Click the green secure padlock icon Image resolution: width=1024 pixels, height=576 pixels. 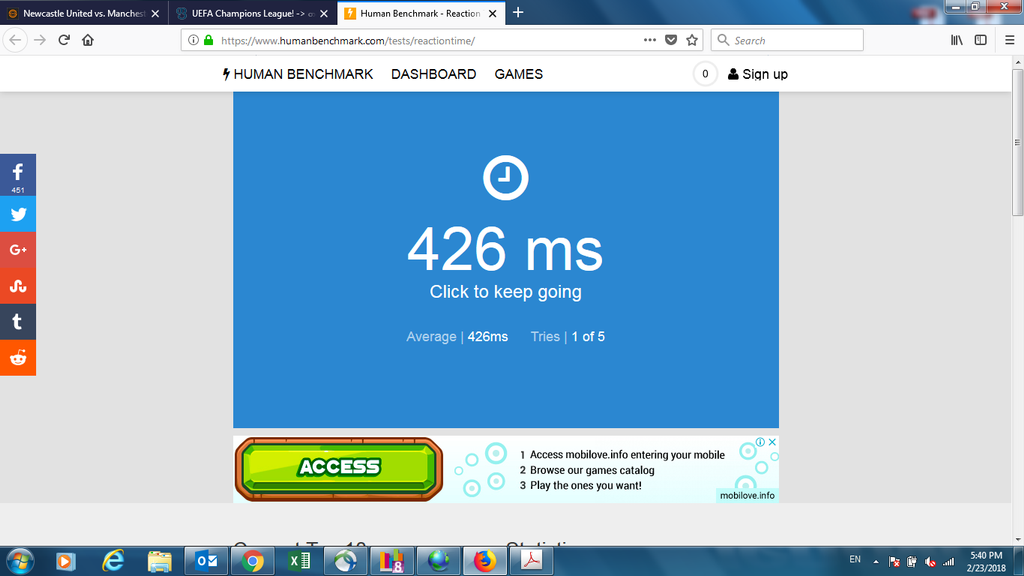208,40
